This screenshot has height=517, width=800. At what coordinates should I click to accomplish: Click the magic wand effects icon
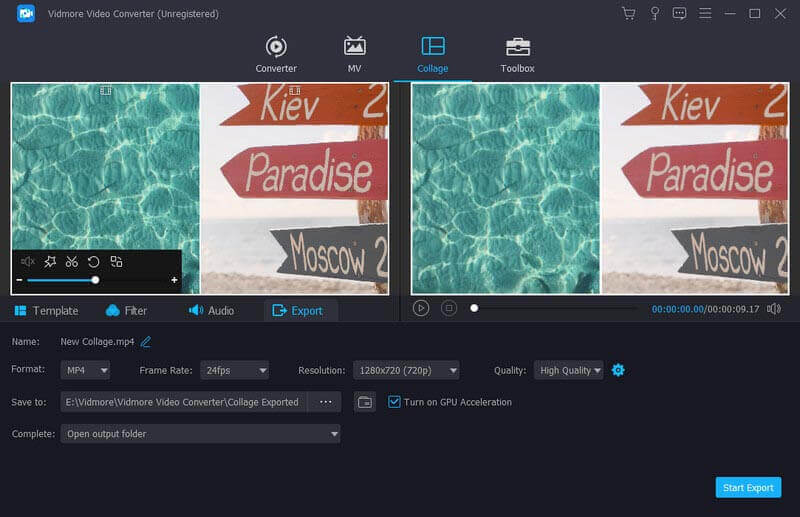click(50, 262)
